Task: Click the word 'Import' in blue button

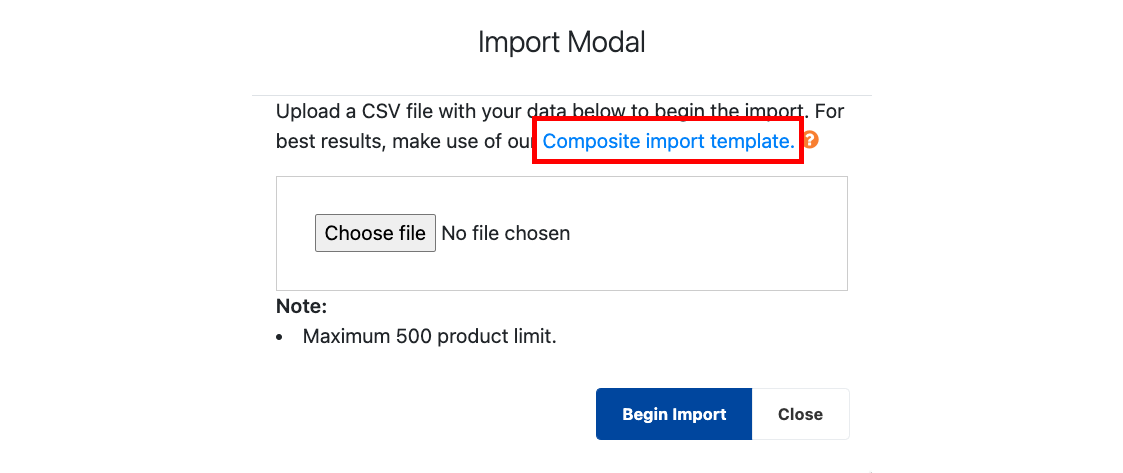Action: pos(701,414)
